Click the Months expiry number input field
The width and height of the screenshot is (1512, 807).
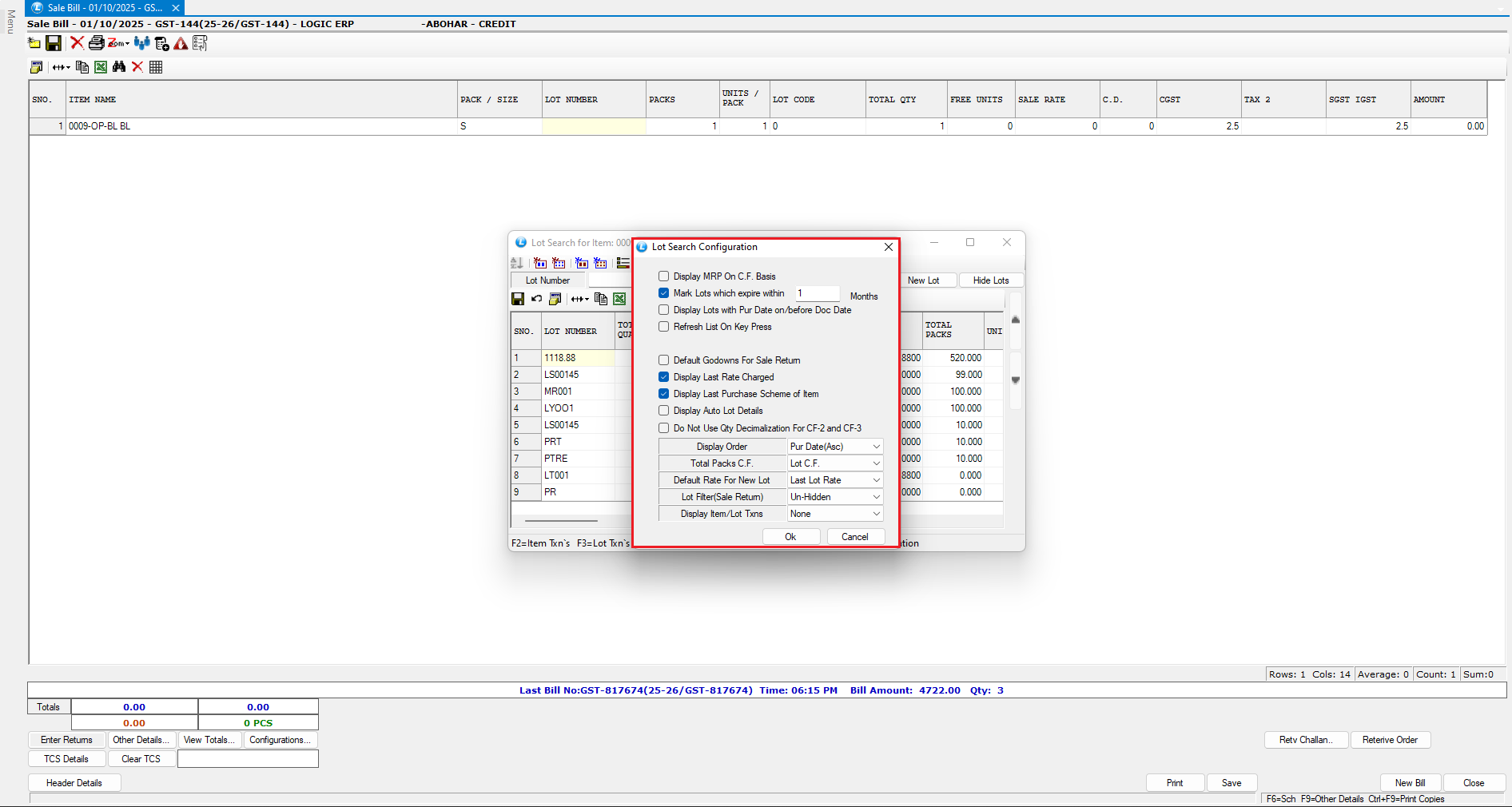click(x=817, y=293)
